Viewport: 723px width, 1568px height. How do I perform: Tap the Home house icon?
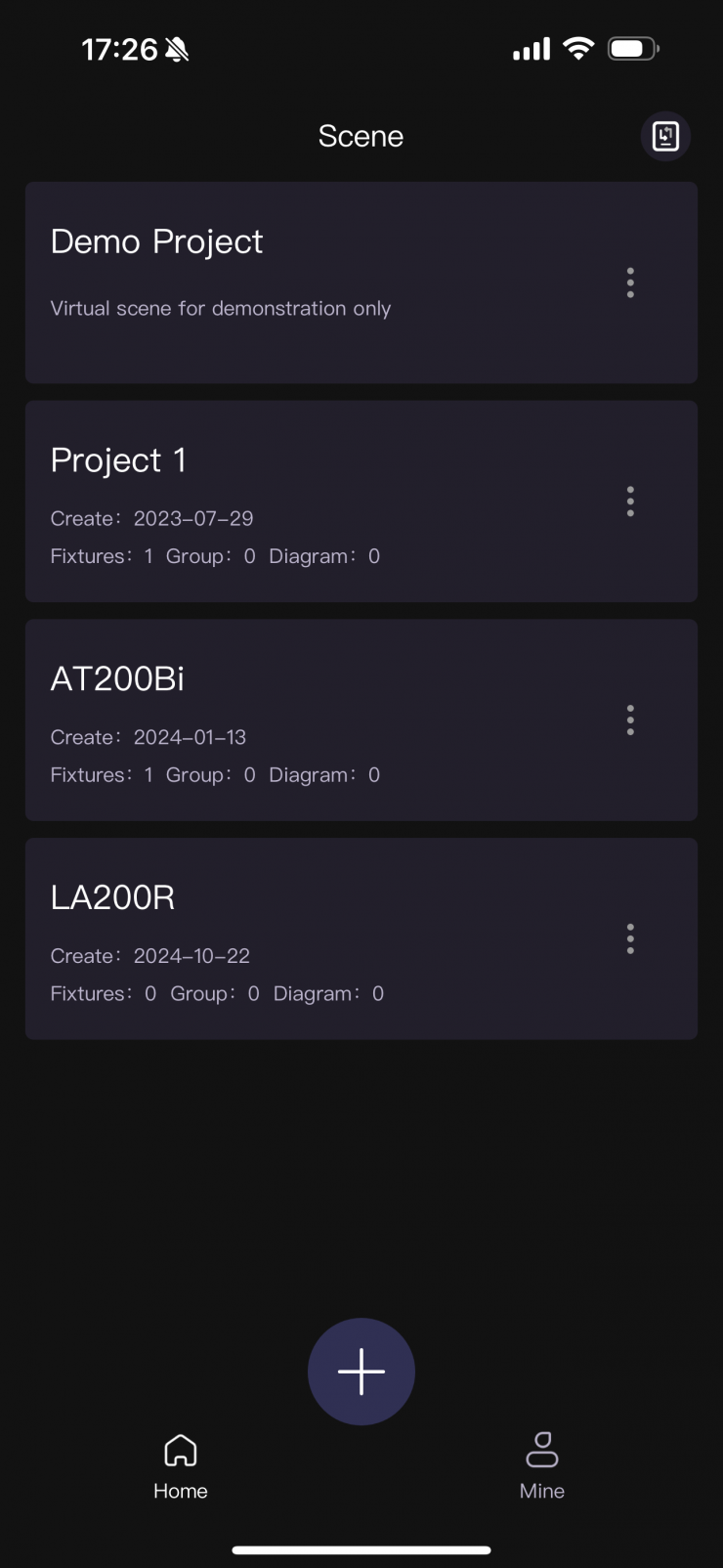pos(181,1451)
